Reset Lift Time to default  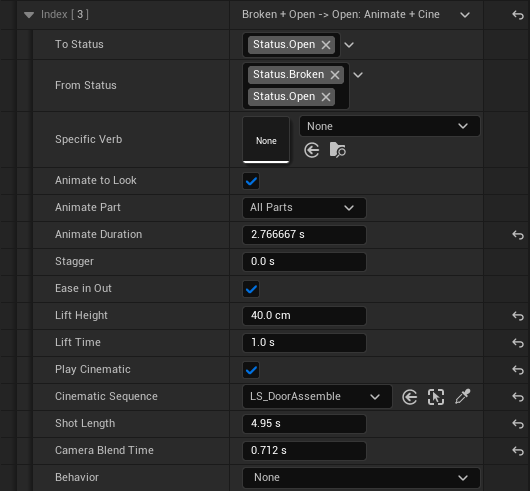tap(518, 343)
